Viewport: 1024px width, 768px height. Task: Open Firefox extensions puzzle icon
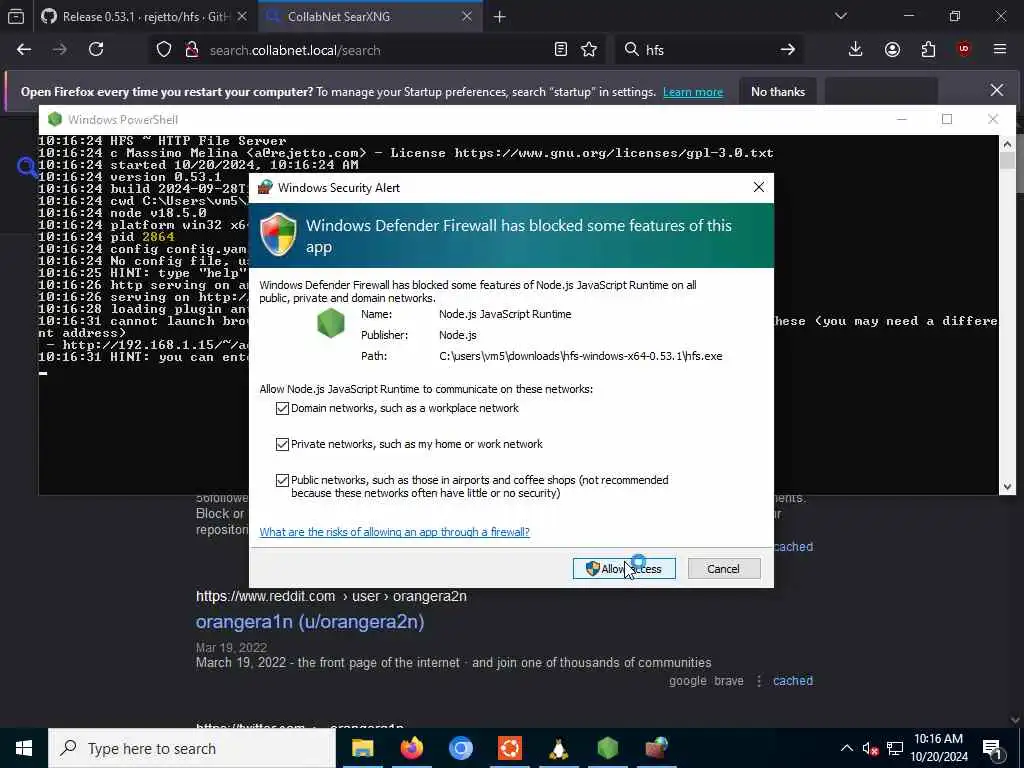[x=928, y=50]
